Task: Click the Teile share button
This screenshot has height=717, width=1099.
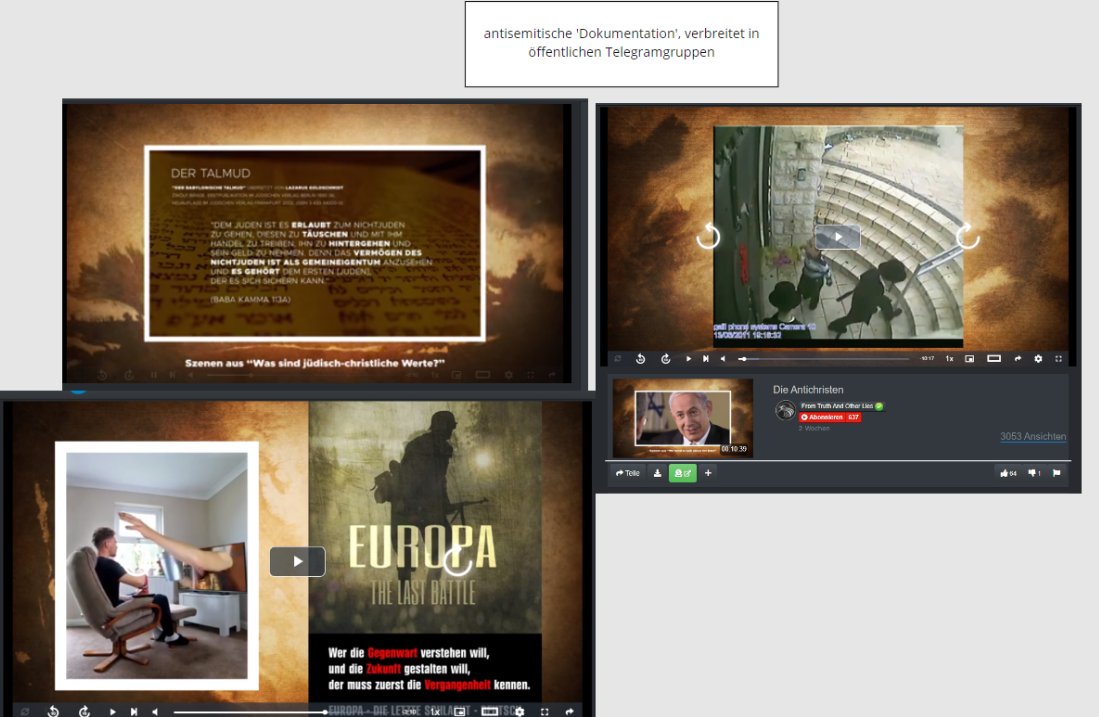Action: pyautogui.click(x=628, y=473)
